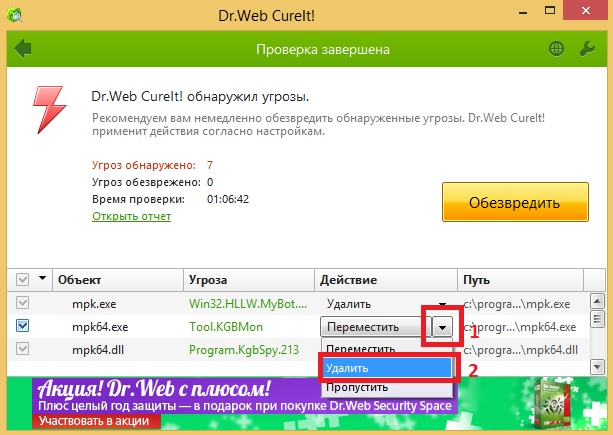Click the Объект column header
613x435 pixels.
(118, 280)
